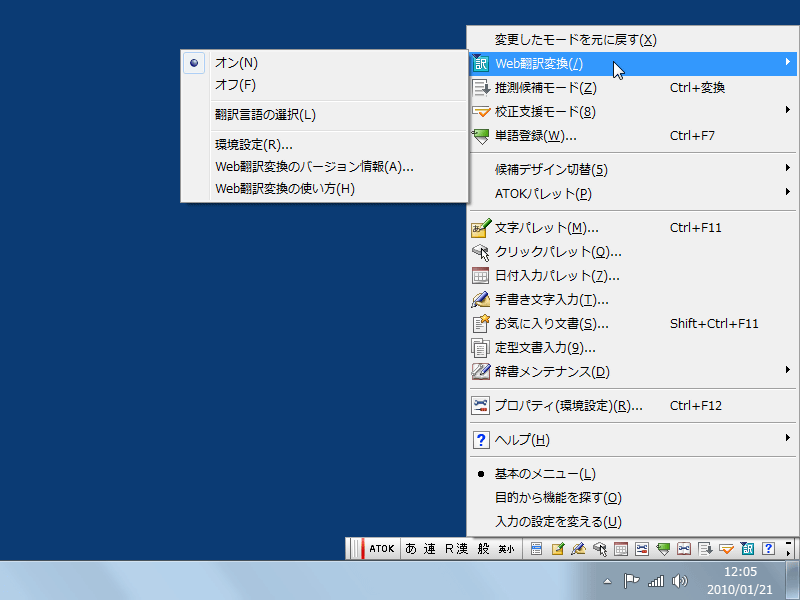This screenshot has height=600, width=800.
Task: Click 連 conversion mode on ATOK palette
Action: [430, 549]
